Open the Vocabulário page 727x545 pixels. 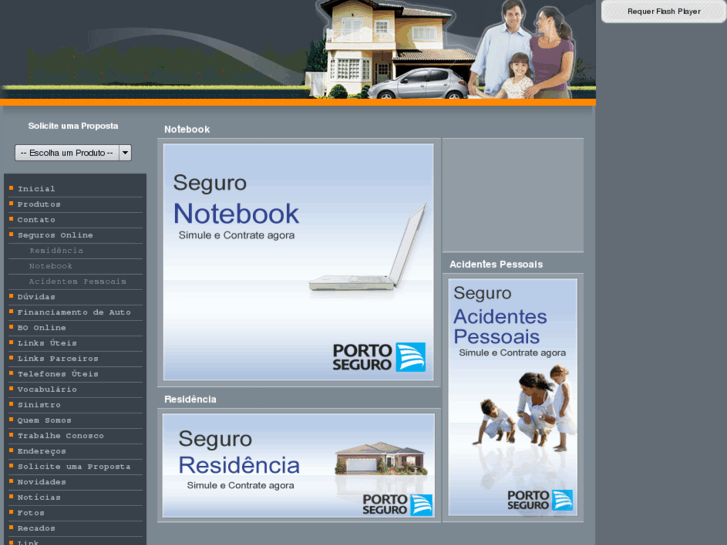pyautogui.click(x=47, y=389)
